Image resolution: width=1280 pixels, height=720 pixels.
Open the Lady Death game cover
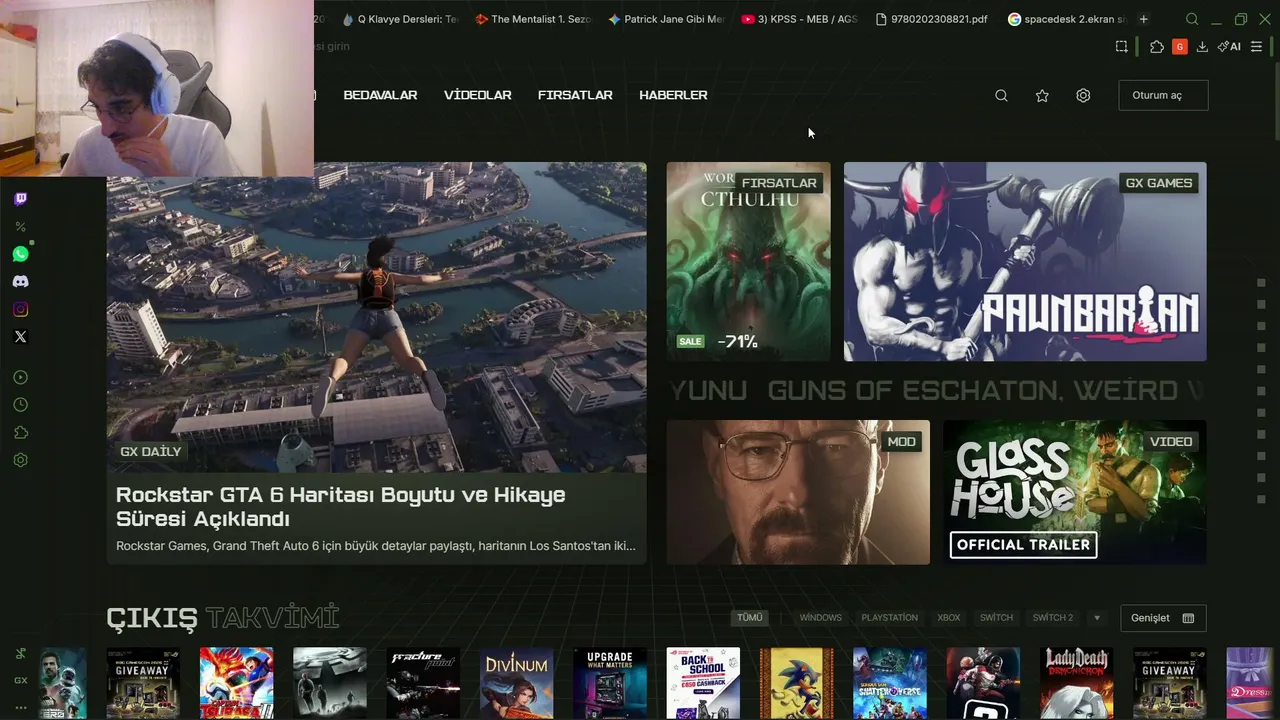tap(1077, 683)
